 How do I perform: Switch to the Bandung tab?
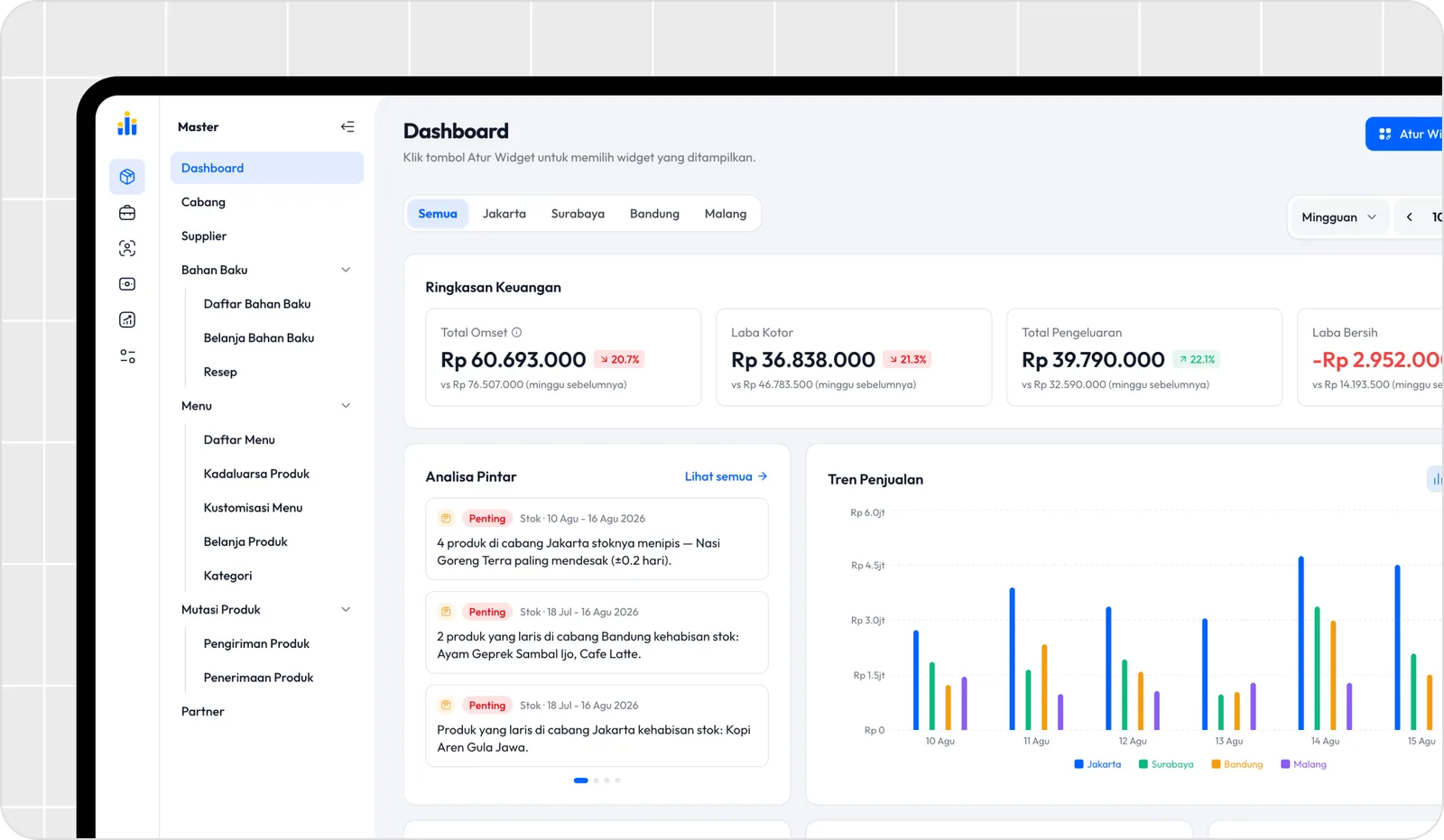coord(654,214)
